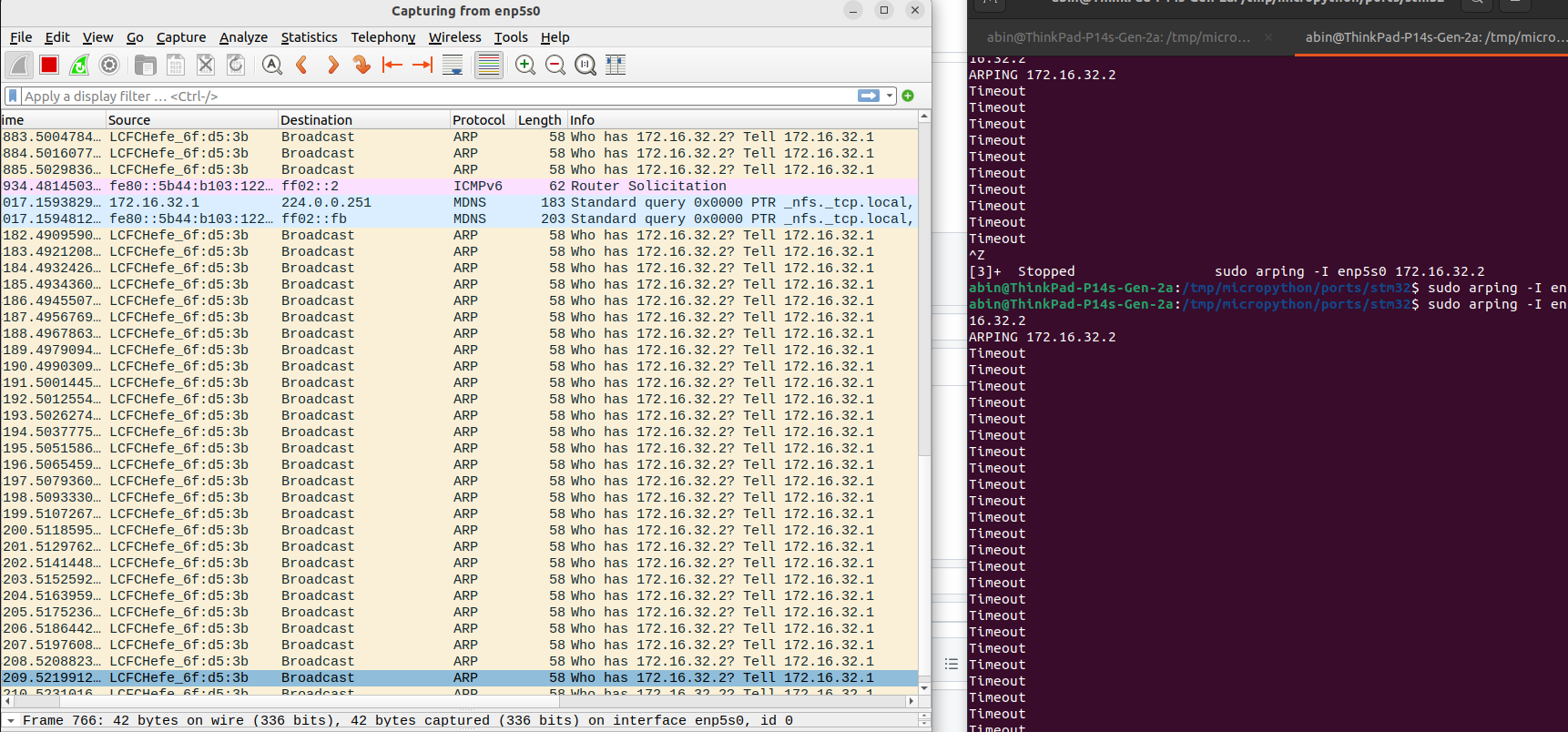This screenshot has height=732, width=1568.
Task: Sort by the Length column header
Action: 540,119
